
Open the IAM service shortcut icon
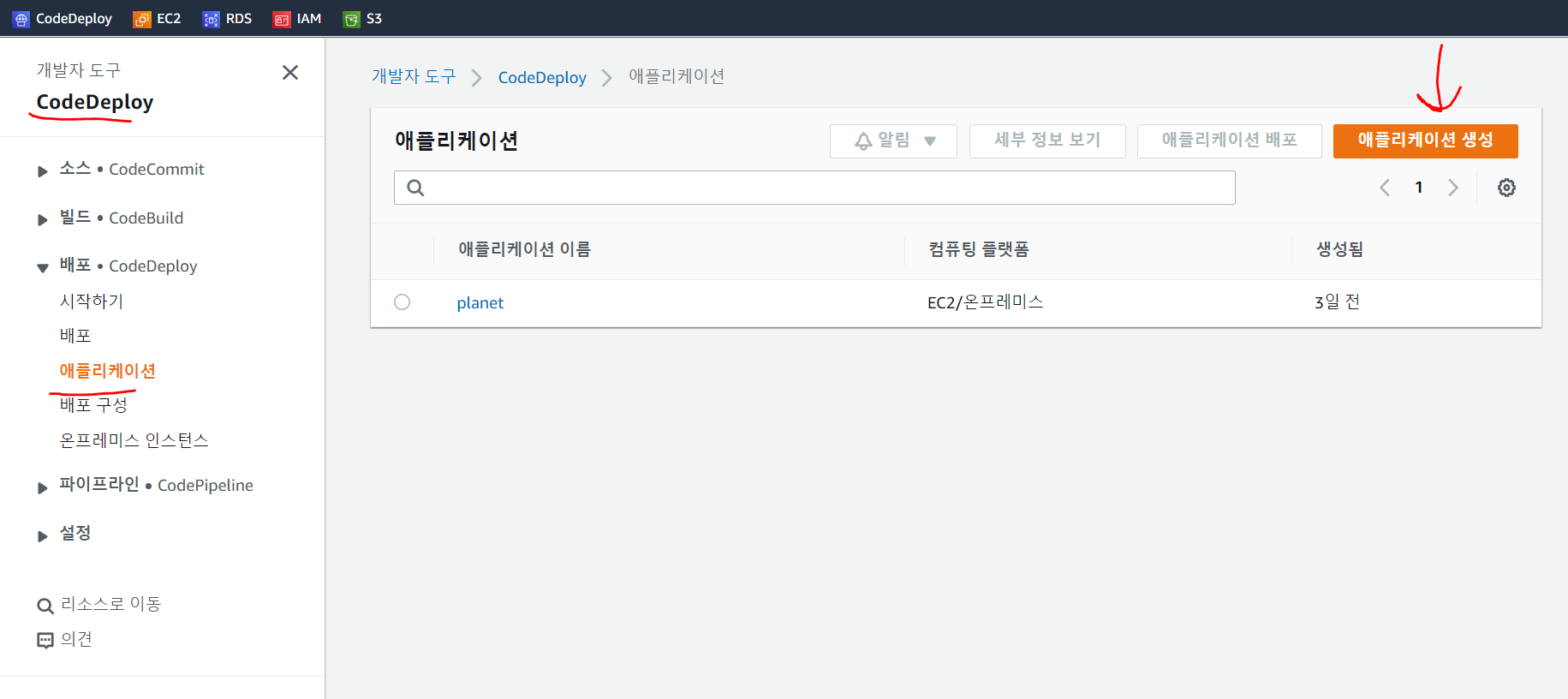tap(282, 19)
